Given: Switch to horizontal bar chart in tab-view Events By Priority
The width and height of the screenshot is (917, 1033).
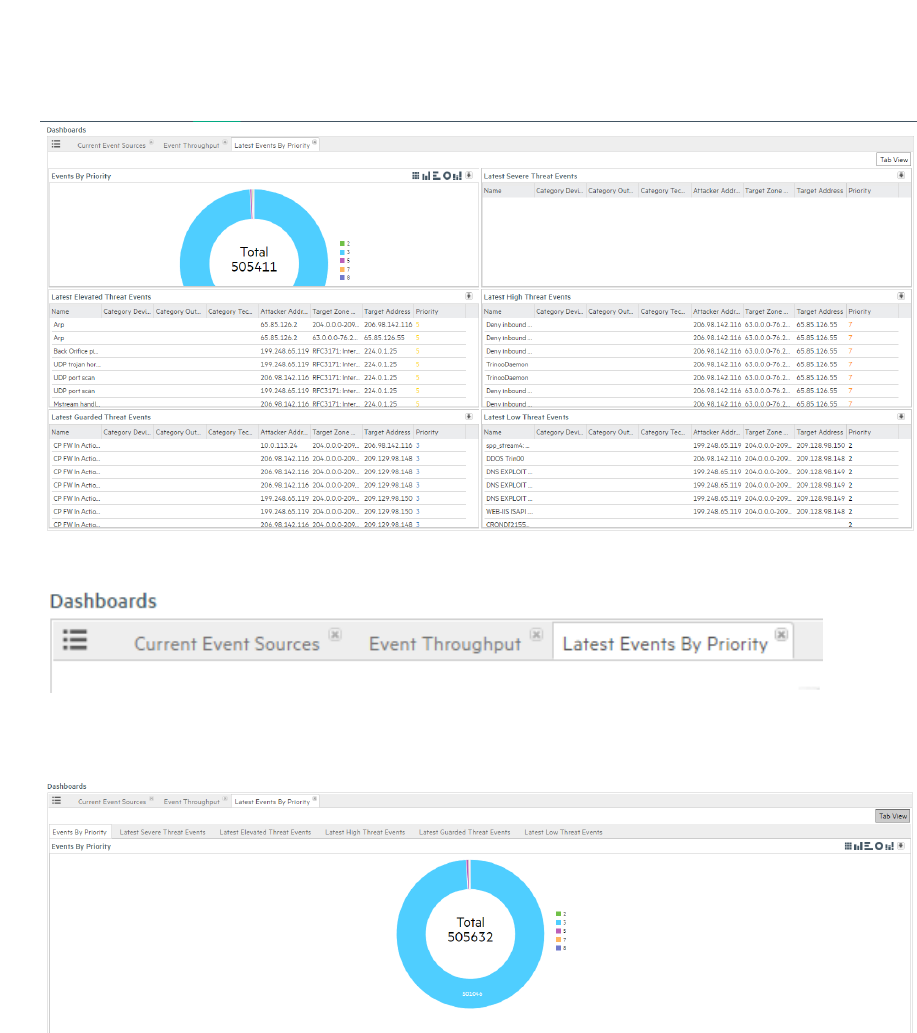Looking at the screenshot, I should pos(868,846).
